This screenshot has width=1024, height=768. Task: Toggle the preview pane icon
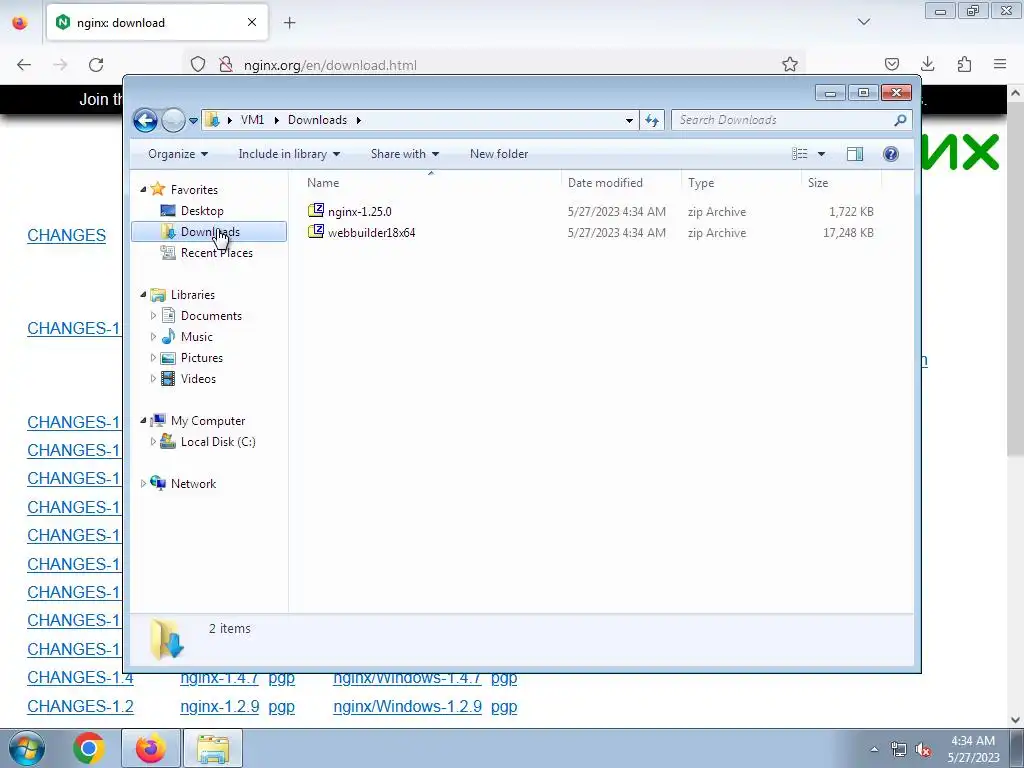point(854,154)
